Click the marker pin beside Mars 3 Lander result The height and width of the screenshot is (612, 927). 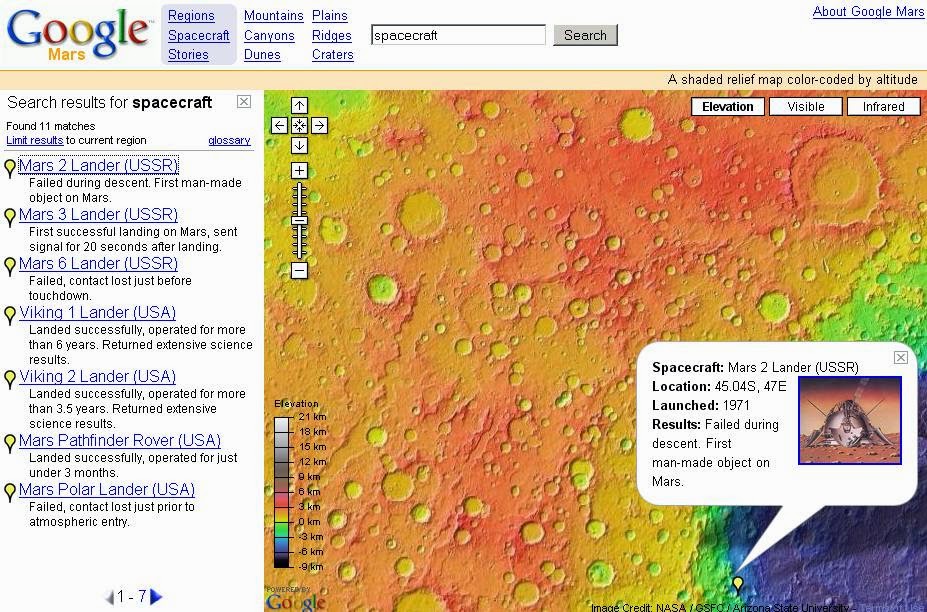[9, 218]
